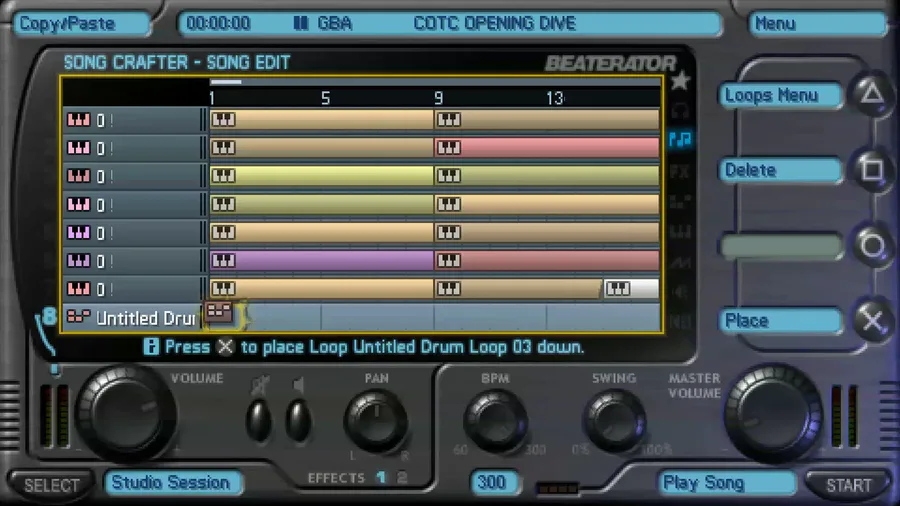Select the first track's loop at bar 9

point(547,119)
